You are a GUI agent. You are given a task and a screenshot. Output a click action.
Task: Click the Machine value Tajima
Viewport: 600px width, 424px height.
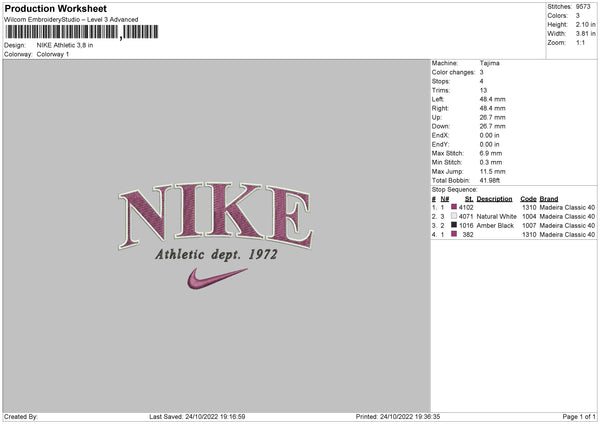pos(490,63)
